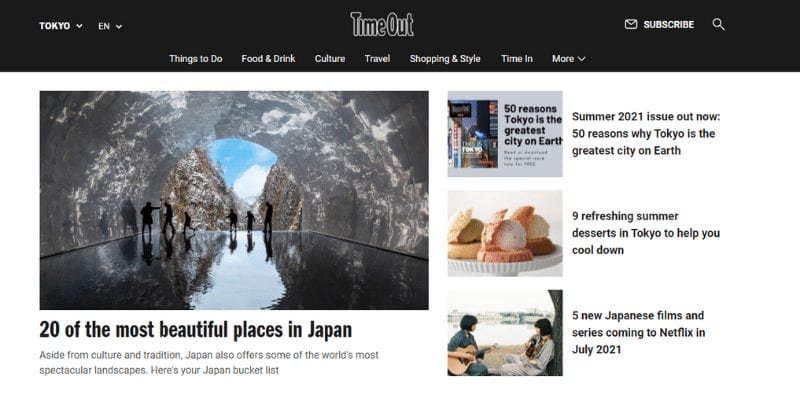The height and width of the screenshot is (400, 800).
Task: Navigate to Shopping & Style
Action: (x=445, y=59)
